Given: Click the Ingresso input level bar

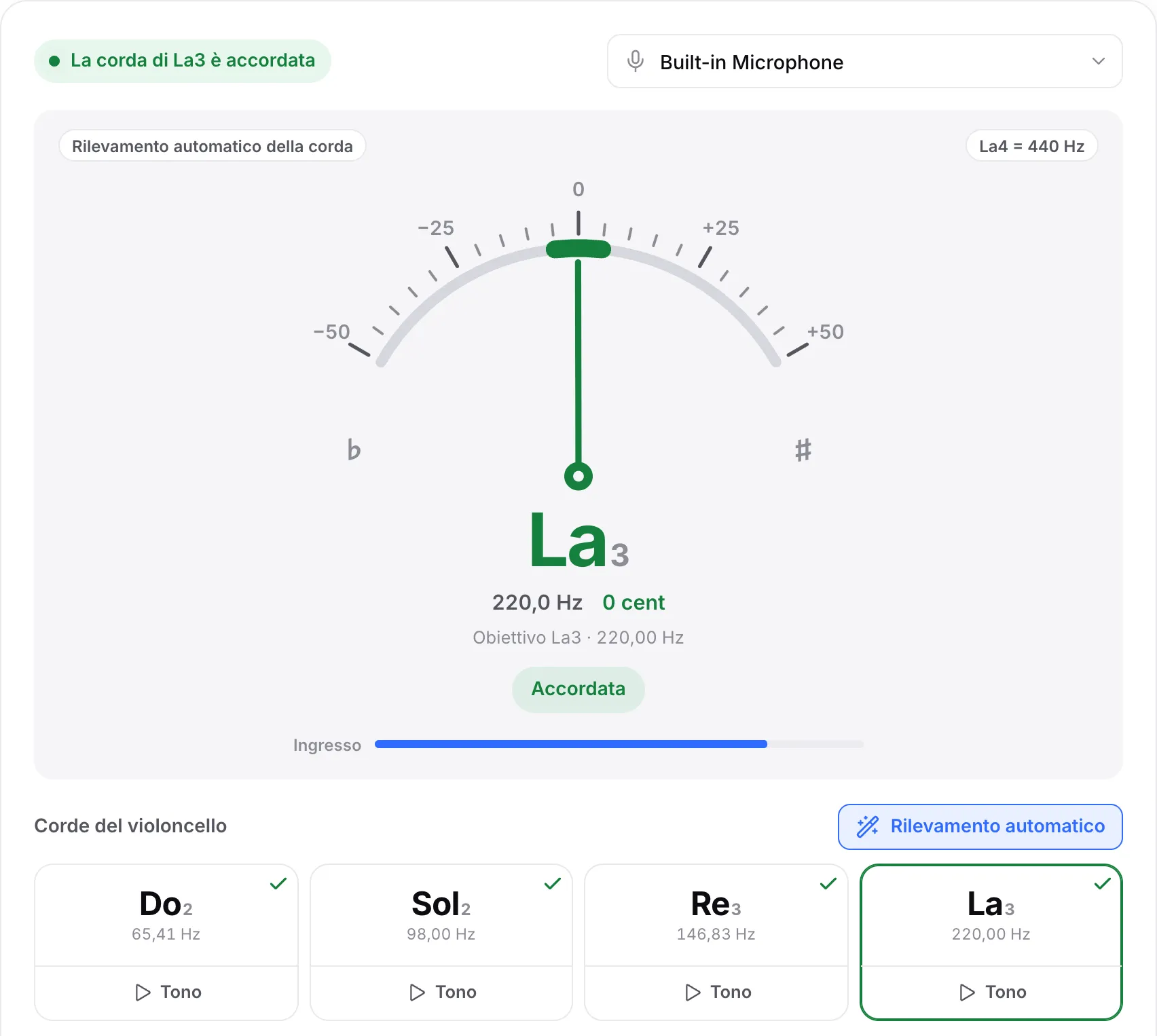Looking at the screenshot, I should click(x=619, y=744).
